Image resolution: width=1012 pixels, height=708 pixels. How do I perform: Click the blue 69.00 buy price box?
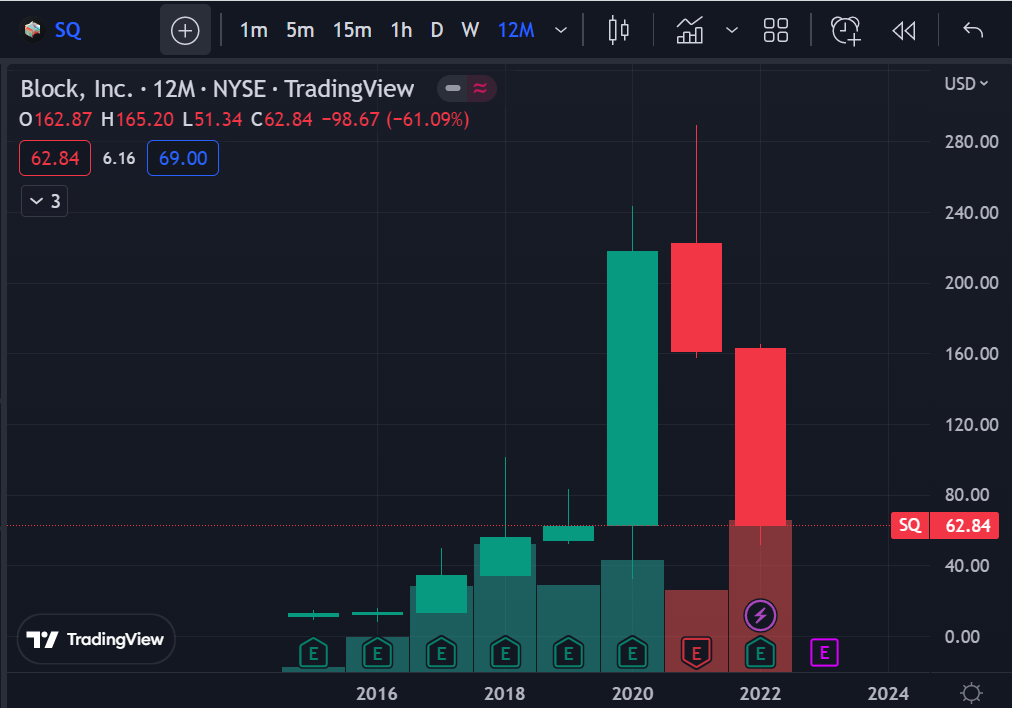coord(183,158)
